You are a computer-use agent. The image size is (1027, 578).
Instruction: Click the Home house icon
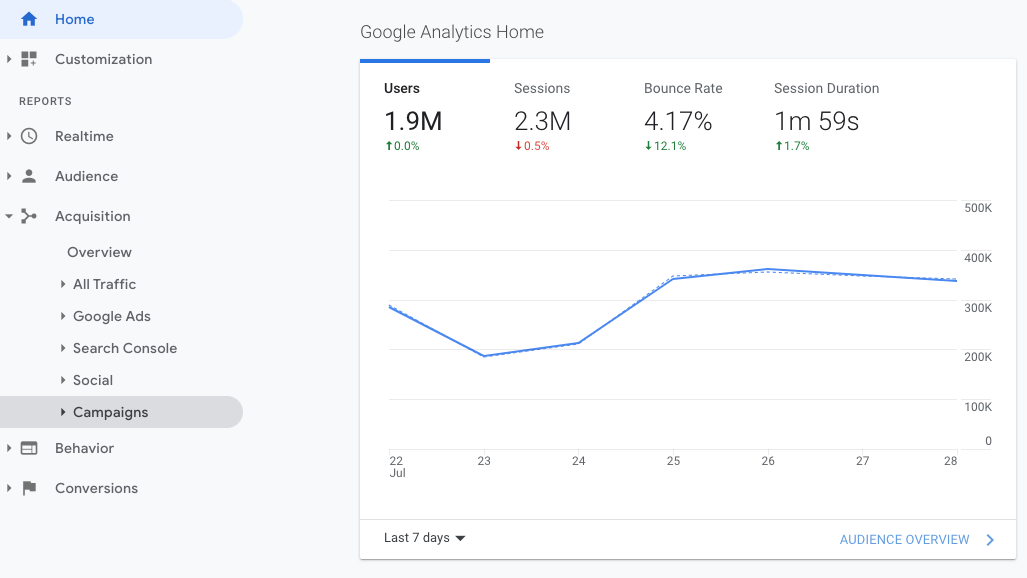29,19
